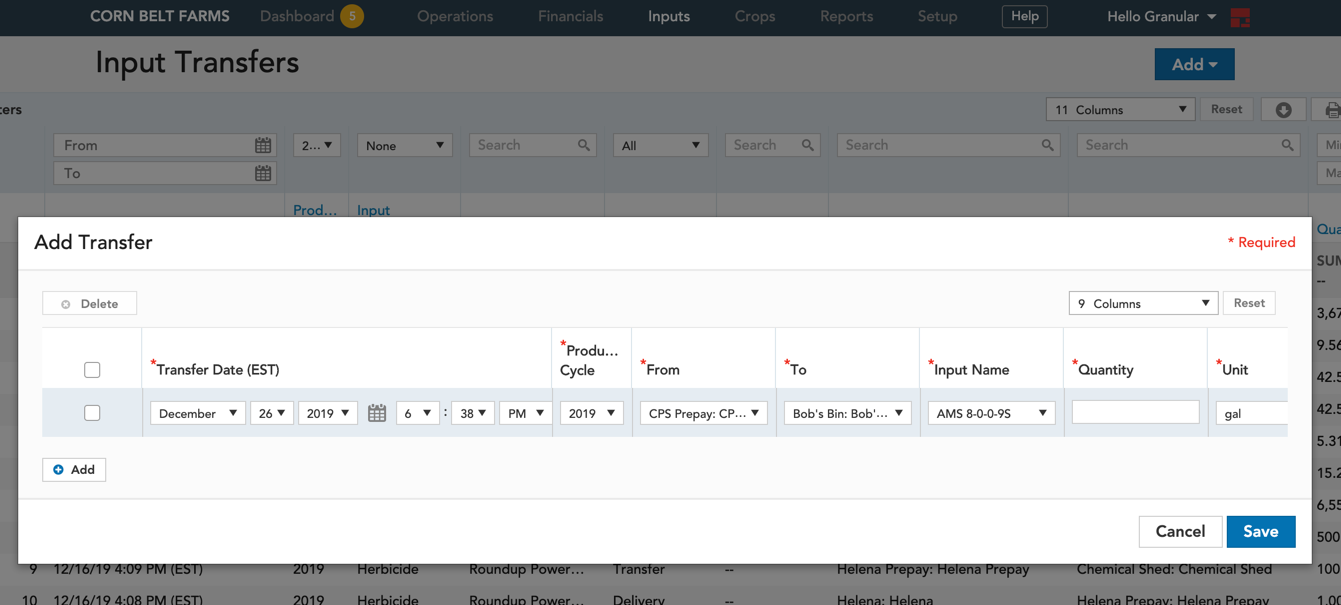
Task: Open the Reports menu
Action: [846, 17]
